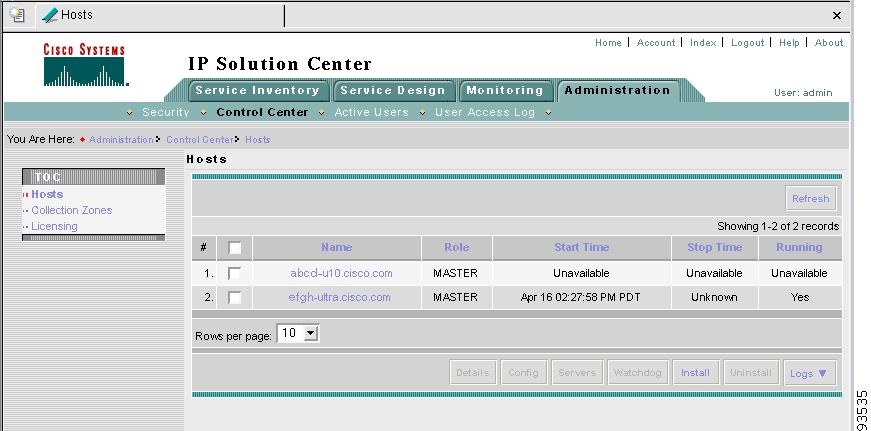The image size is (871, 431).
Task: Open the Logs dropdown button
Action: [809, 373]
